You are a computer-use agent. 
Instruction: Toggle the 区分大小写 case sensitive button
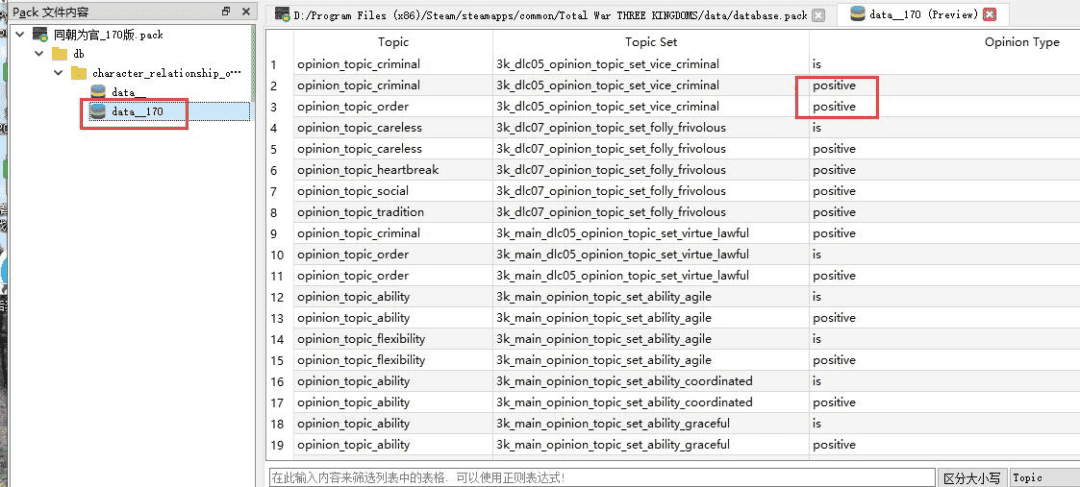972,478
